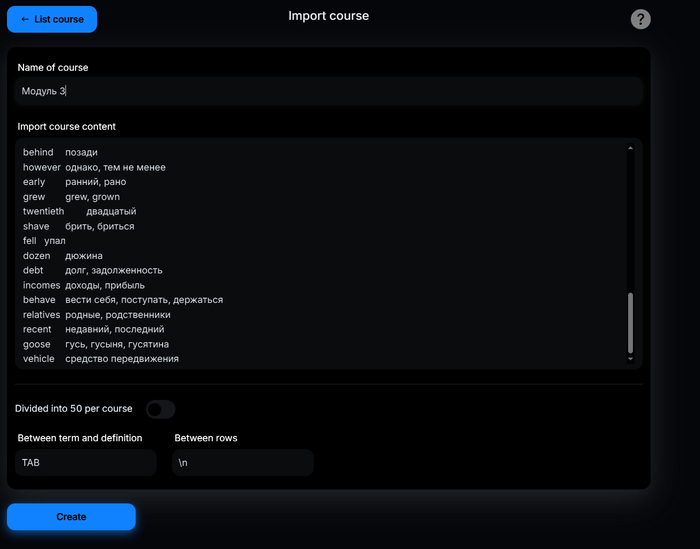
Task: Click the Name of course field
Action: (329, 91)
